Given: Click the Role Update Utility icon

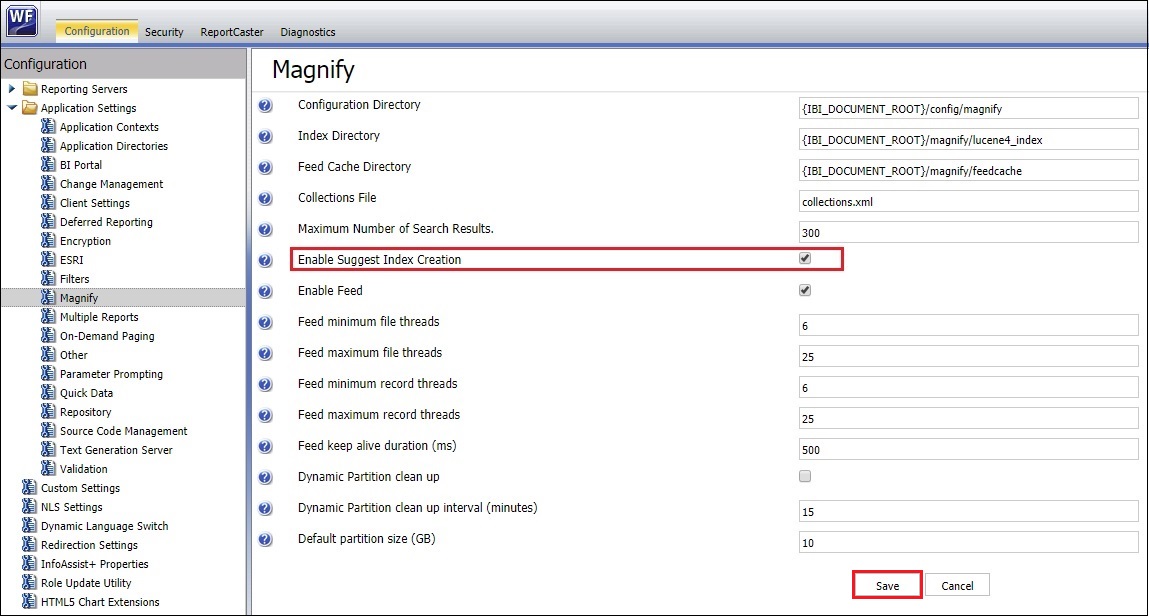Looking at the screenshot, I should [29, 583].
